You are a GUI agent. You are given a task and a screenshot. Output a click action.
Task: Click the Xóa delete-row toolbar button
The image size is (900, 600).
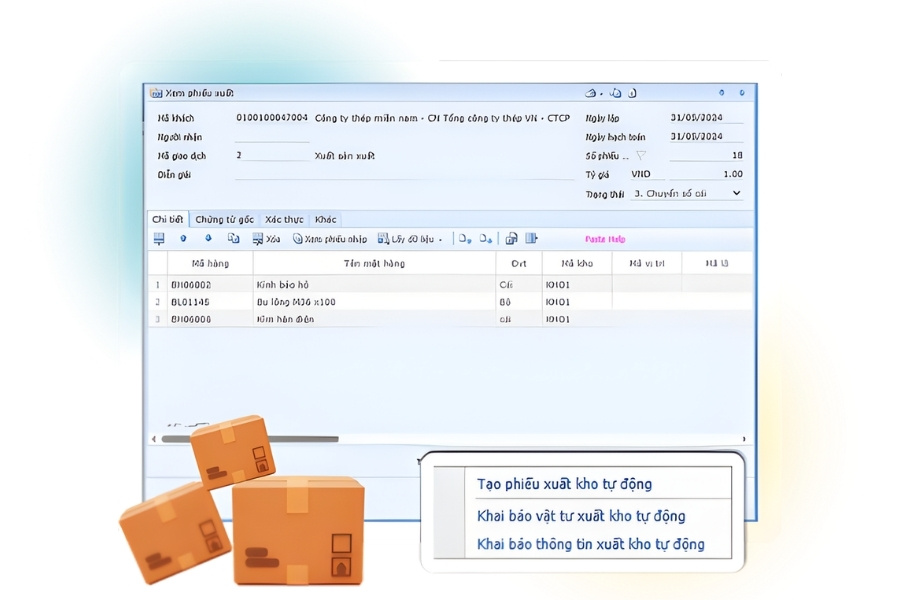[x=266, y=239]
